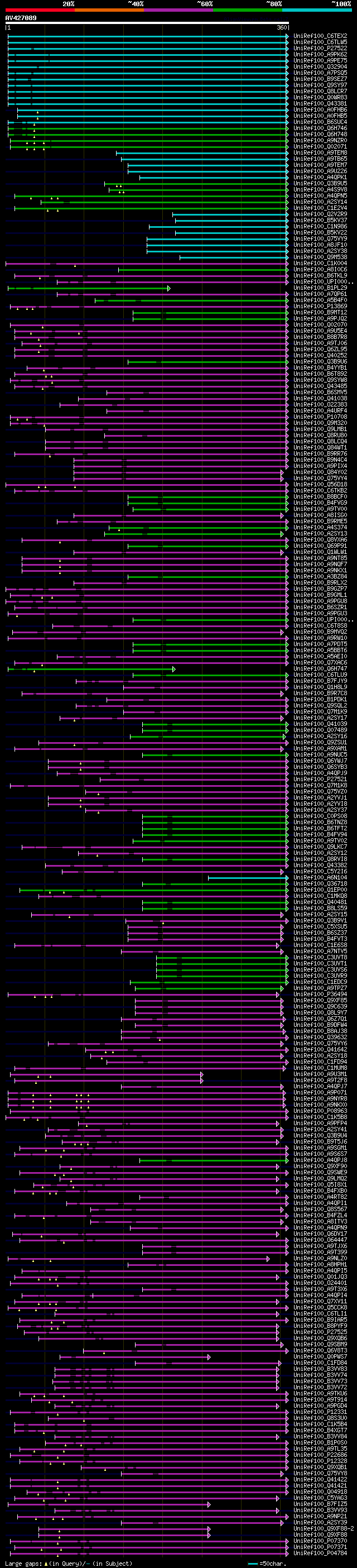
Task: Select hit UniRef100_A9TEM8
Action: [x=321, y=153]
